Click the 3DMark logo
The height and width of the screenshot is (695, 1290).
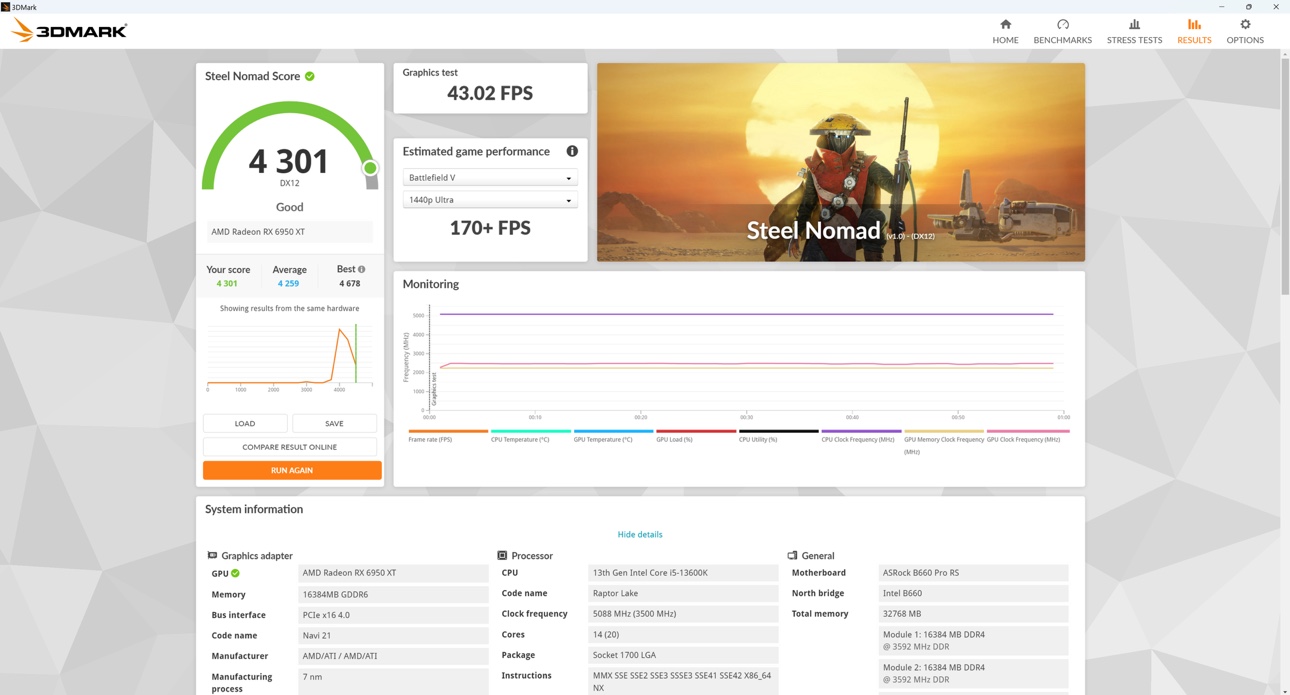pos(69,31)
